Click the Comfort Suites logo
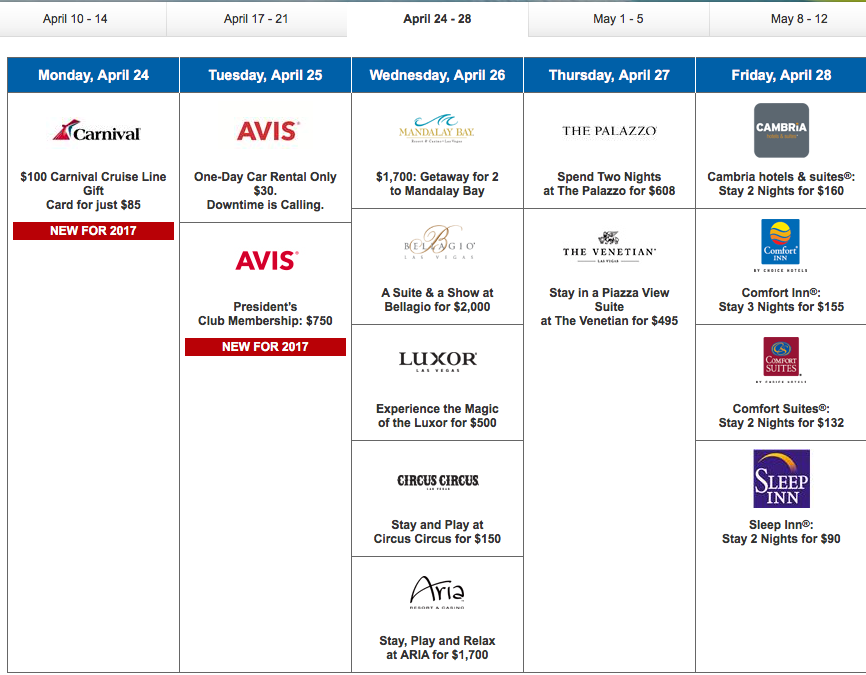 coord(781,360)
